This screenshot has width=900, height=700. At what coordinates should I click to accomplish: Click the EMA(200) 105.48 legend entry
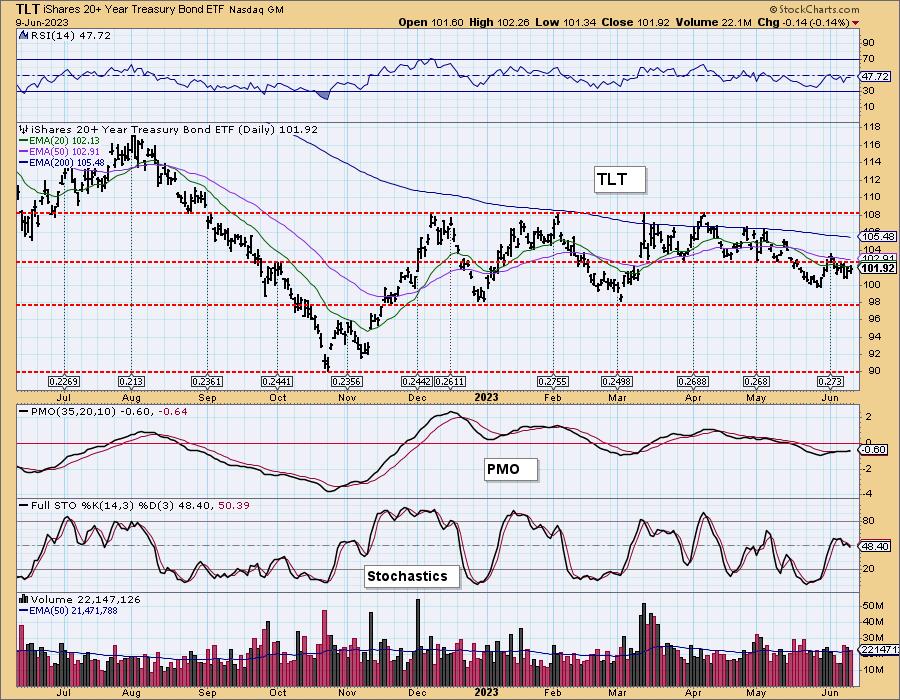click(x=66, y=163)
